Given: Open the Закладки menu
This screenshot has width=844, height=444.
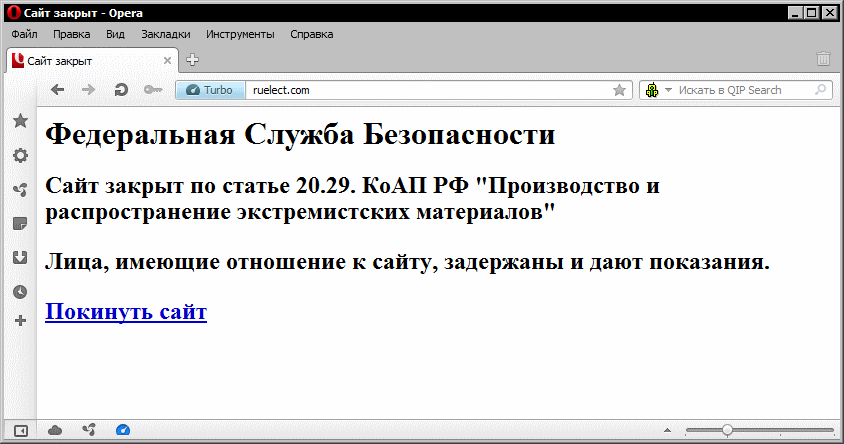Looking at the screenshot, I should (165, 34).
